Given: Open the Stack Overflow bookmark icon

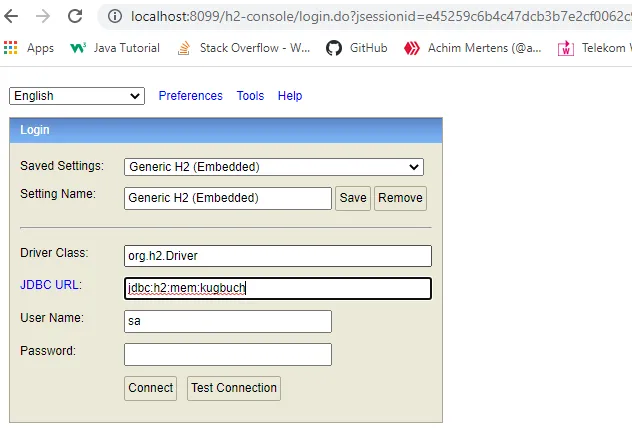Looking at the screenshot, I should coord(184,48).
